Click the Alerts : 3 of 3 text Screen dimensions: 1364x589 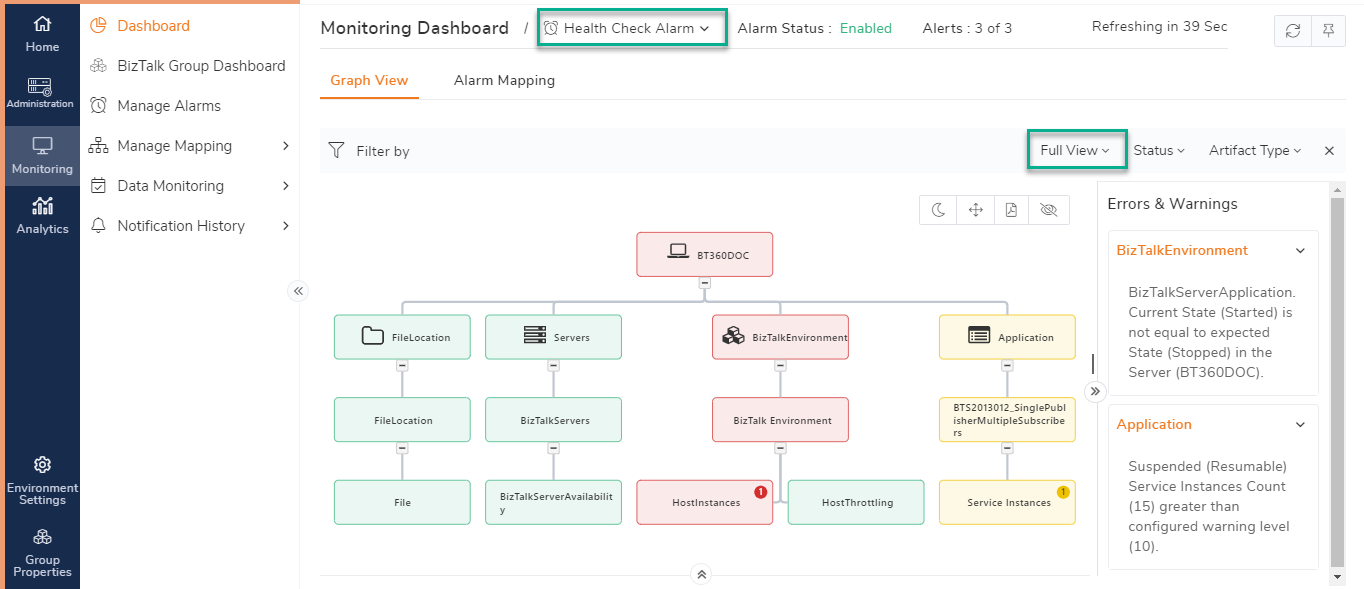coord(967,28)
